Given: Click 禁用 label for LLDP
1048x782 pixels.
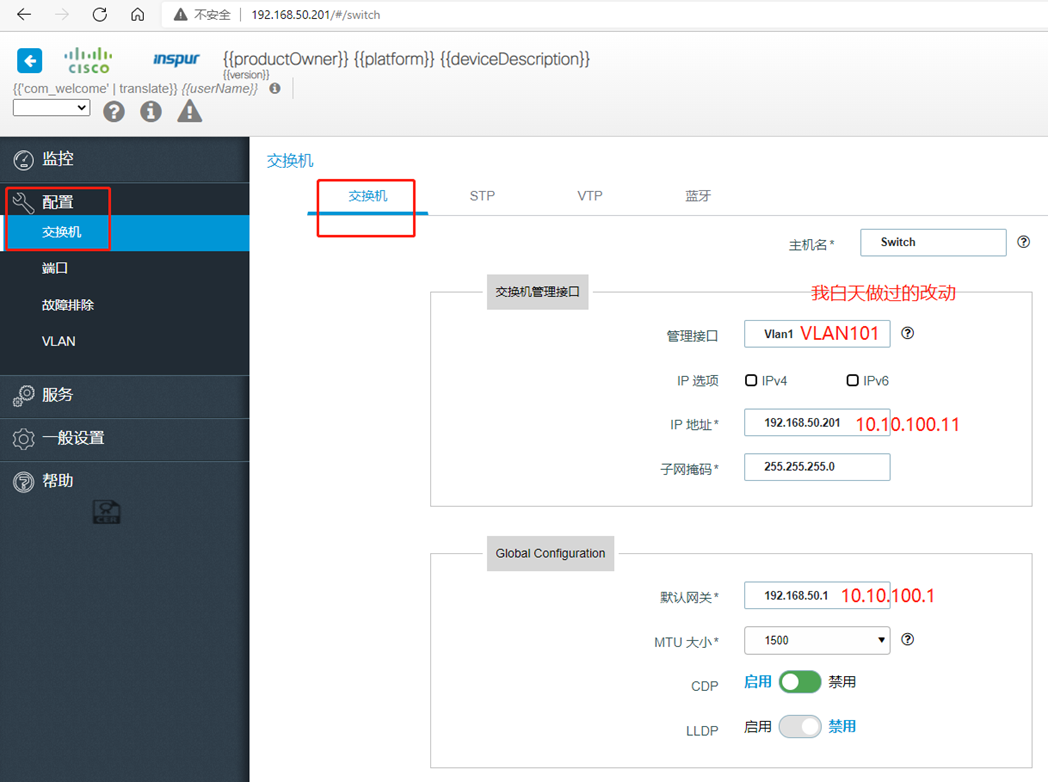Looking at the screenshot, I should tap(842, 727).
